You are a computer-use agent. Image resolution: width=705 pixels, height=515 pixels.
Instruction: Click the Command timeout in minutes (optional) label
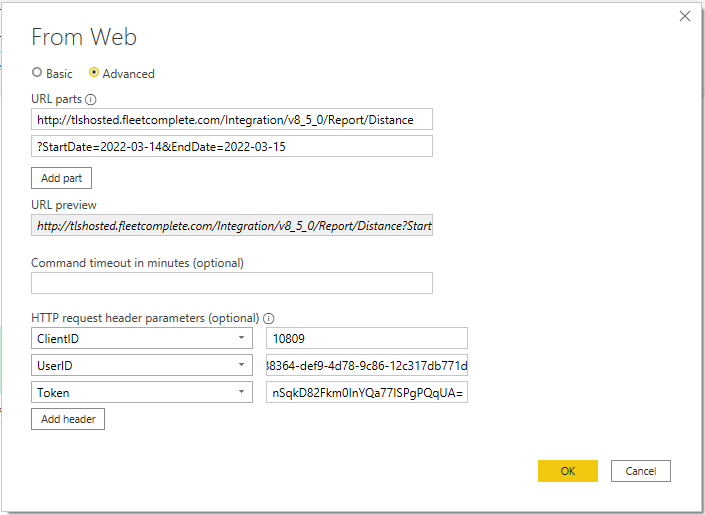pos(138,263)
